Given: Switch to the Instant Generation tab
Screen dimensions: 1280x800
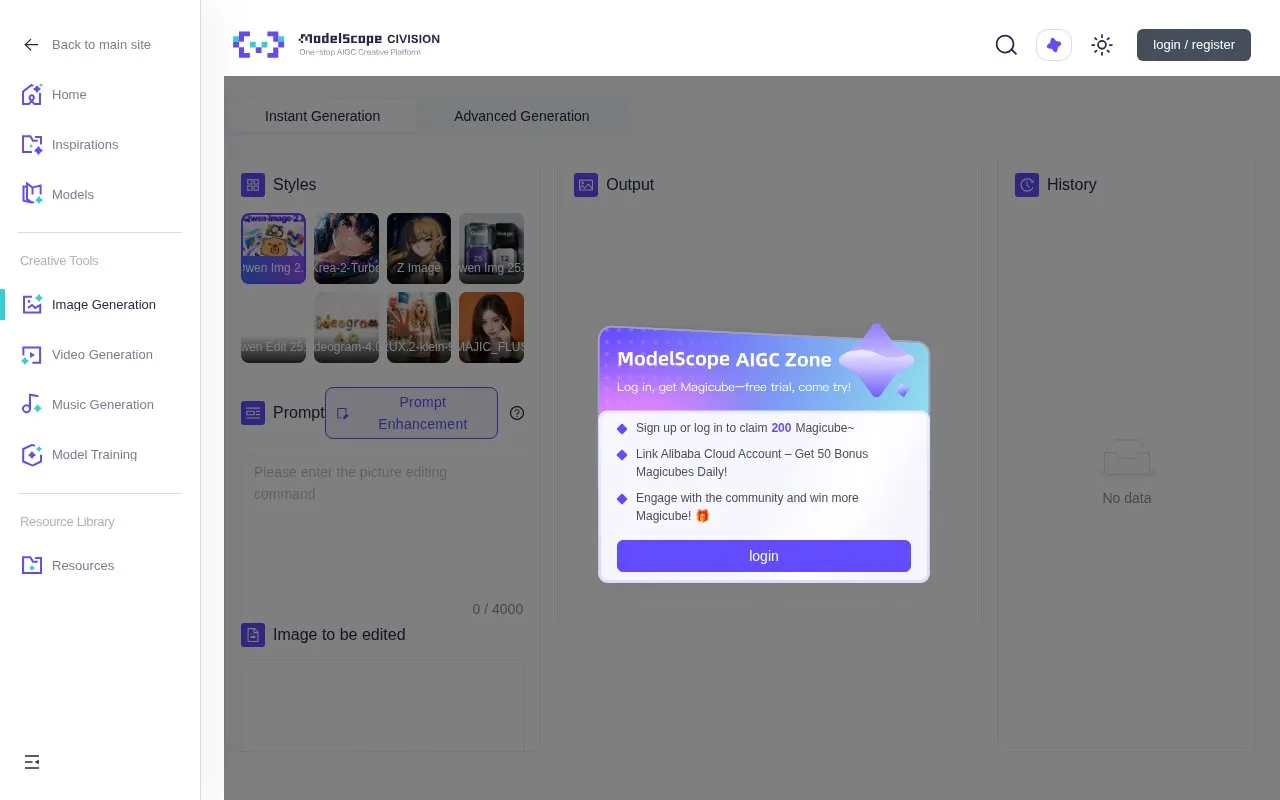Looking at the screenshot, I should click(322, 116).
